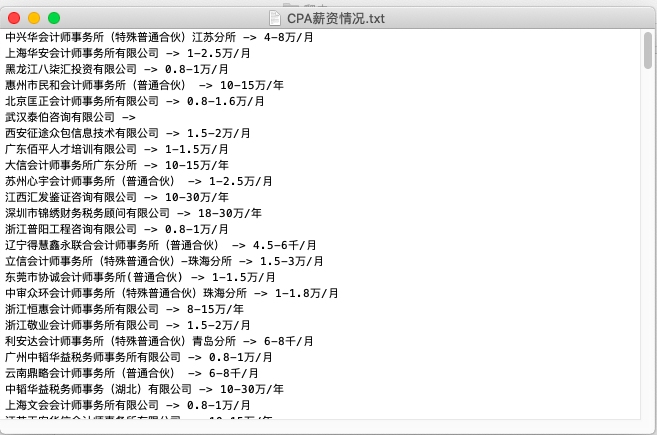
Task: Click the line 辽宁得慧鑫永联合会计师事务所
Action: [161, 245]
